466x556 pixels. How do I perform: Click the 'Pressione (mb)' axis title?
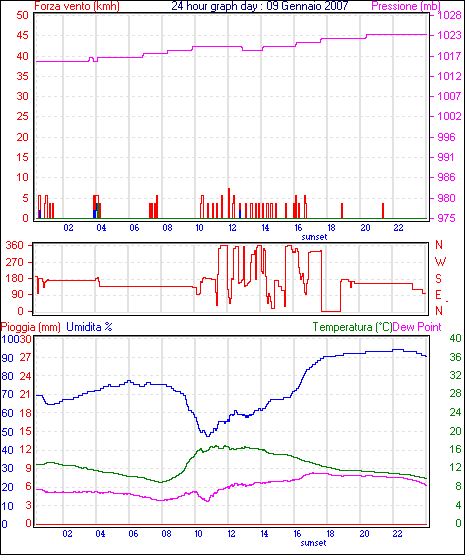click(x=406, y=6)
